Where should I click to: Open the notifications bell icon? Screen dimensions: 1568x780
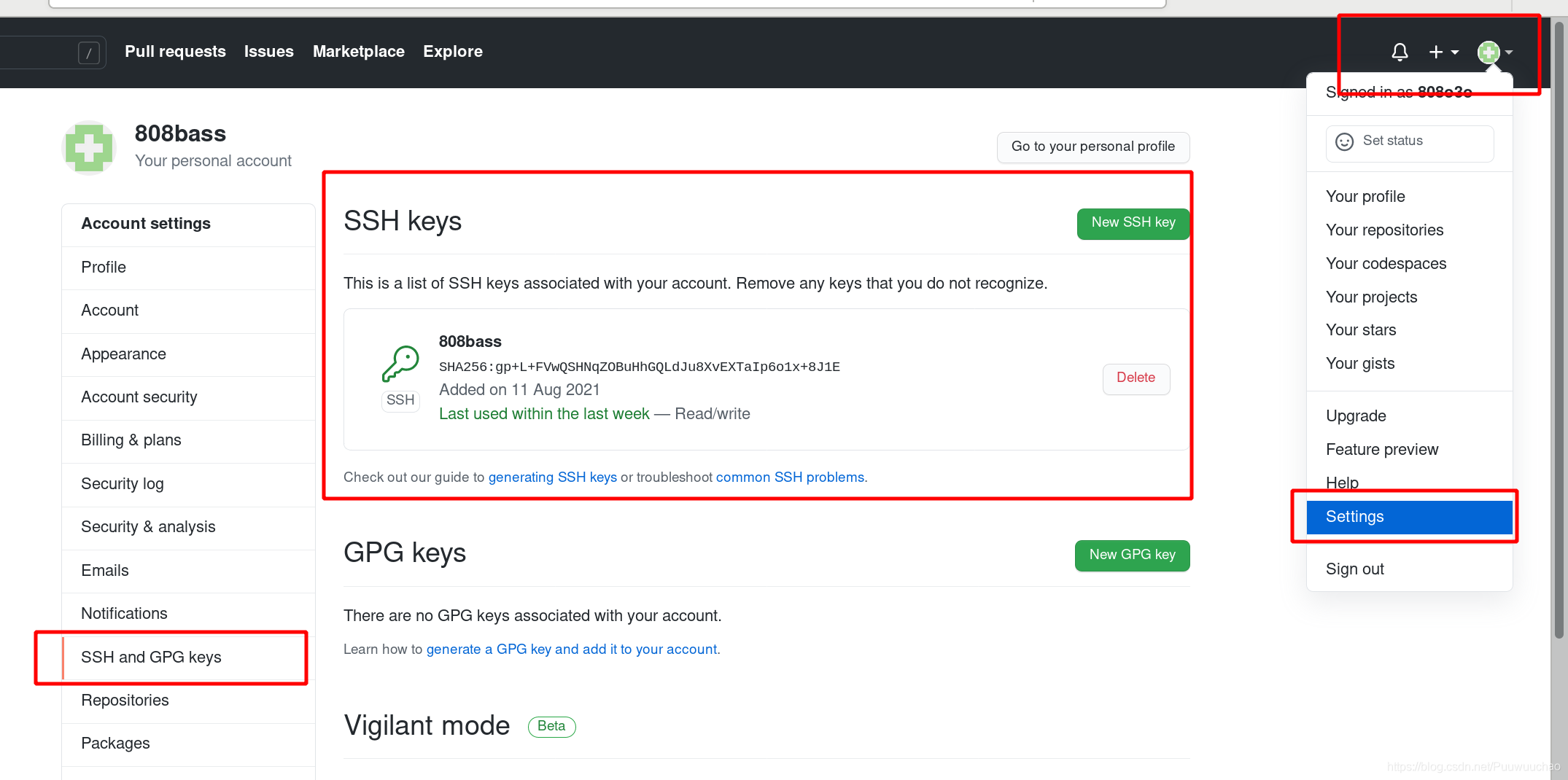tap(1399, 52)
